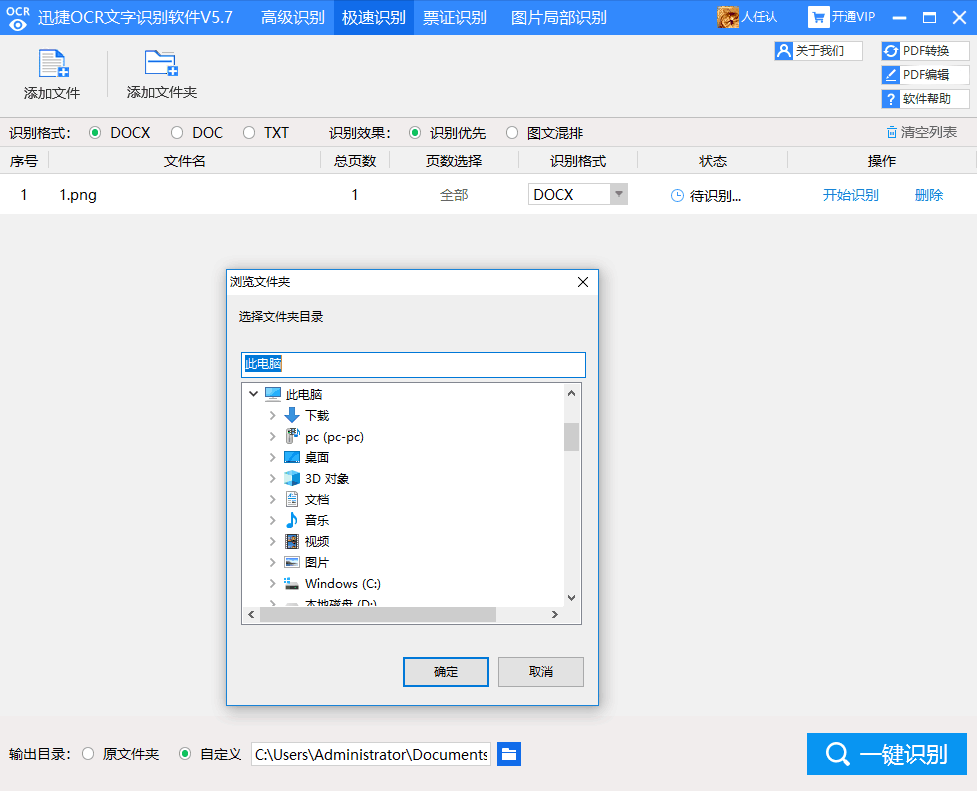
Task: Select the 3D 对象 cube icon
Action: tap(292, 479)
